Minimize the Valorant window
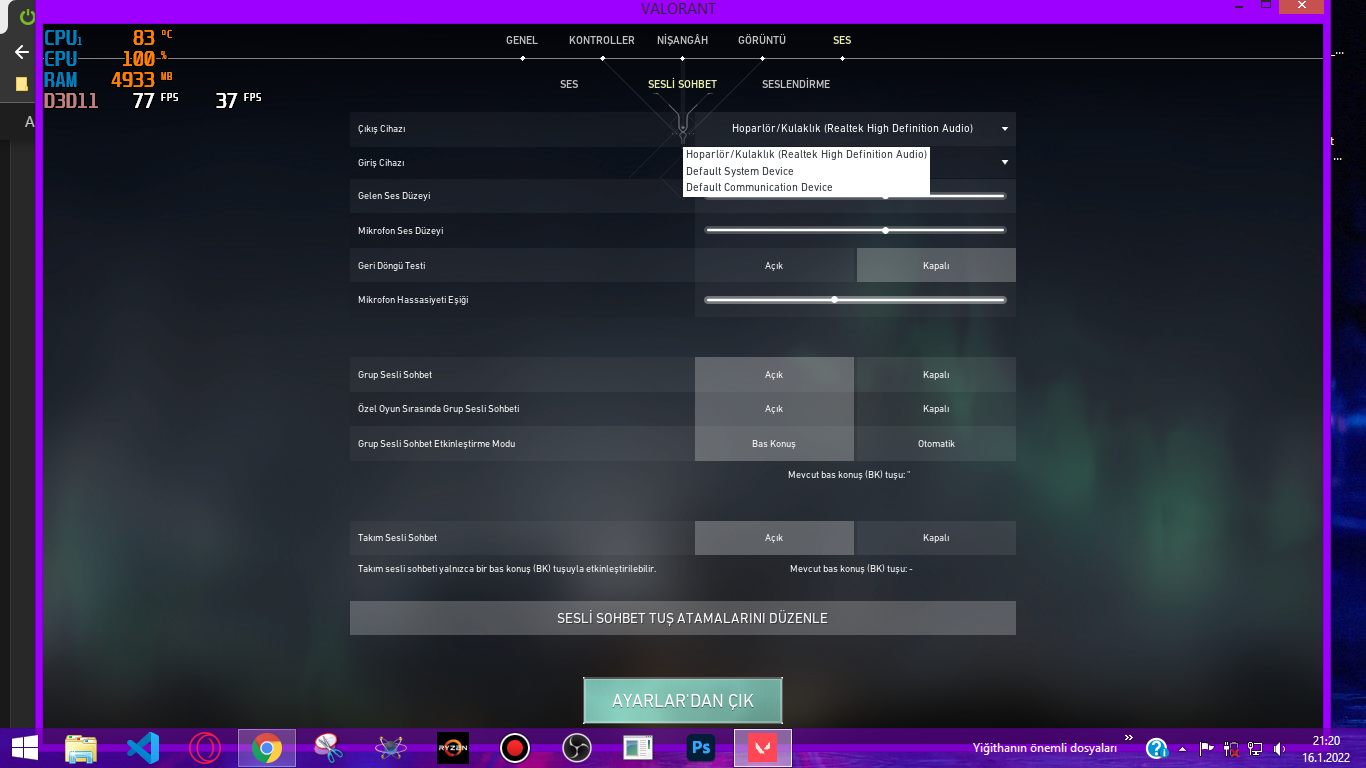Image resolution: width=1366 pixels, height=768 pixels. click(1240, 6)
